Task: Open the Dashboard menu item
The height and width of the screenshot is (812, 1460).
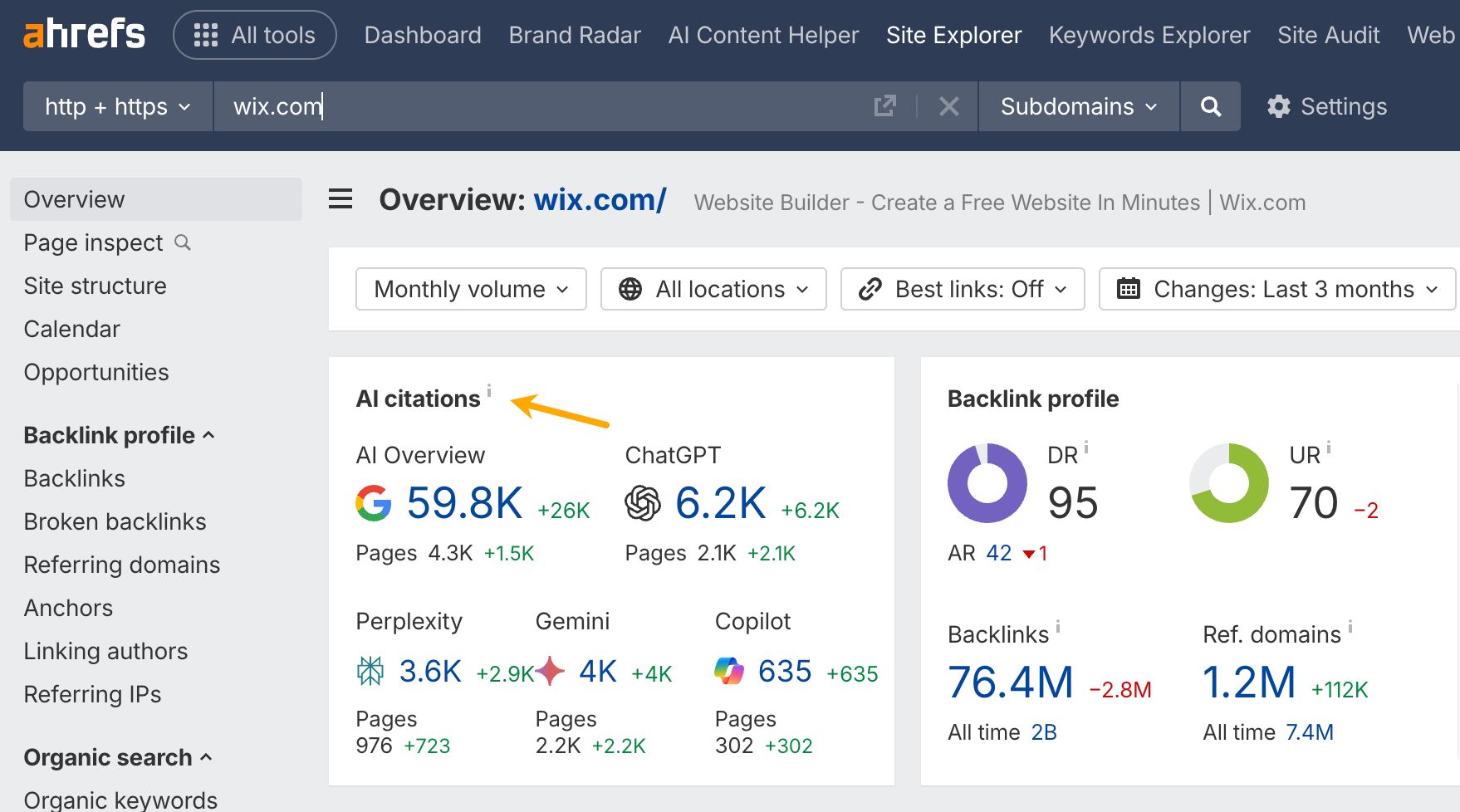Action: coord(422,35)
